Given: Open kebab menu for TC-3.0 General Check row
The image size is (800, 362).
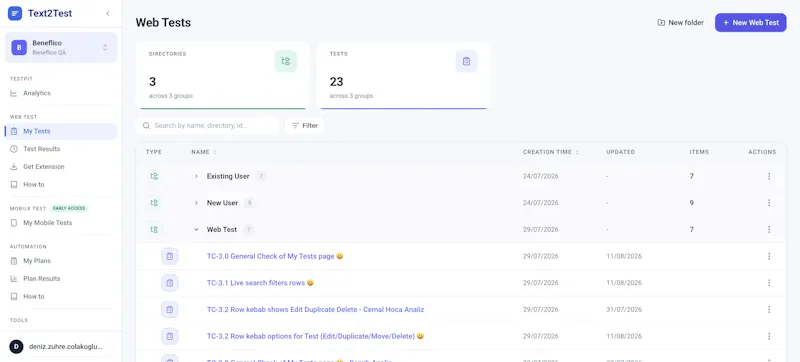Looking at the screenshot, I should pyautogui.click(x=769, y=256).
